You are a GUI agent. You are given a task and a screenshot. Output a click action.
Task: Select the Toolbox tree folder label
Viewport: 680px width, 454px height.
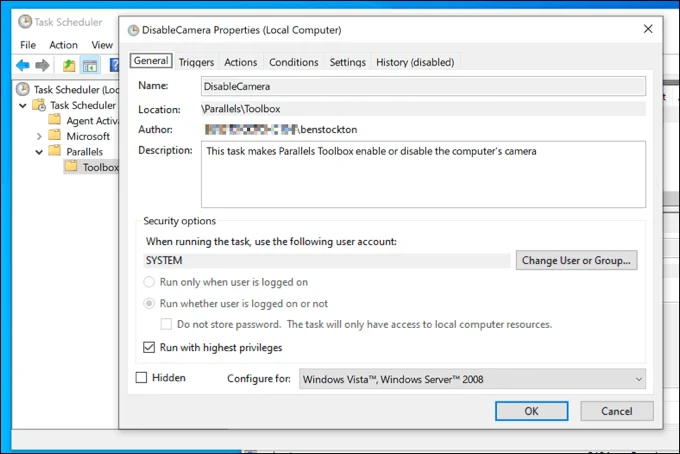pyautogui.click(x=101, y=167)
